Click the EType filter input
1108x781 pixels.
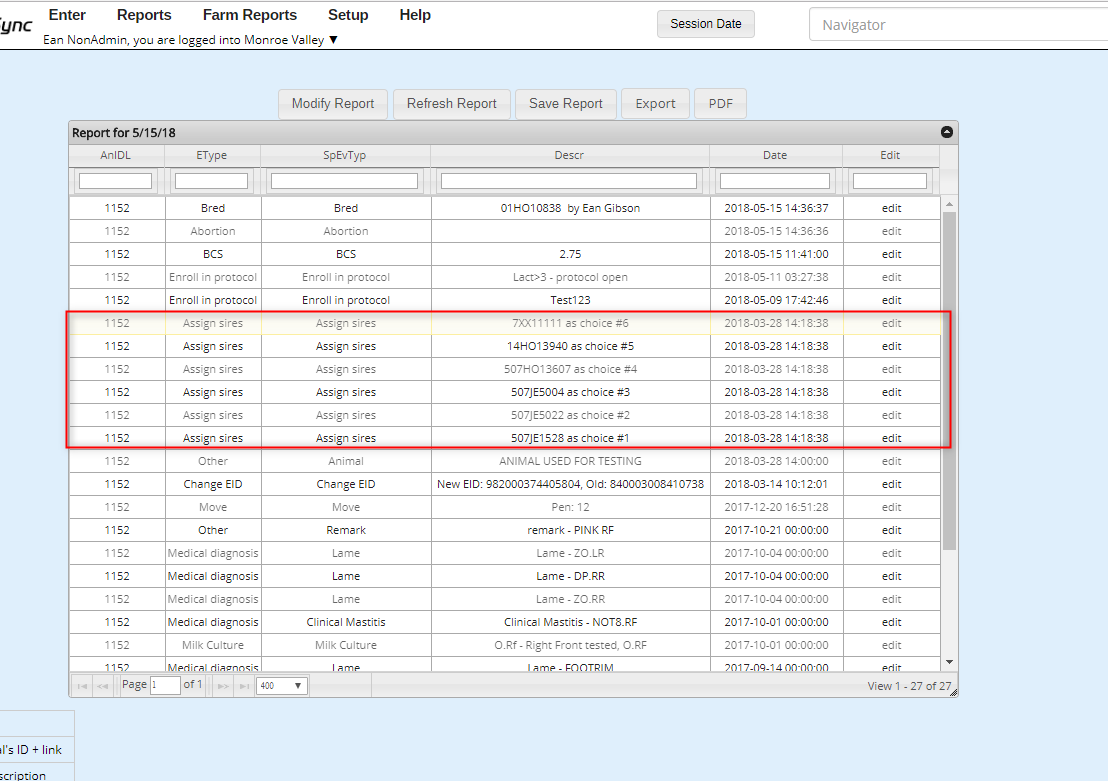[211, 181]
